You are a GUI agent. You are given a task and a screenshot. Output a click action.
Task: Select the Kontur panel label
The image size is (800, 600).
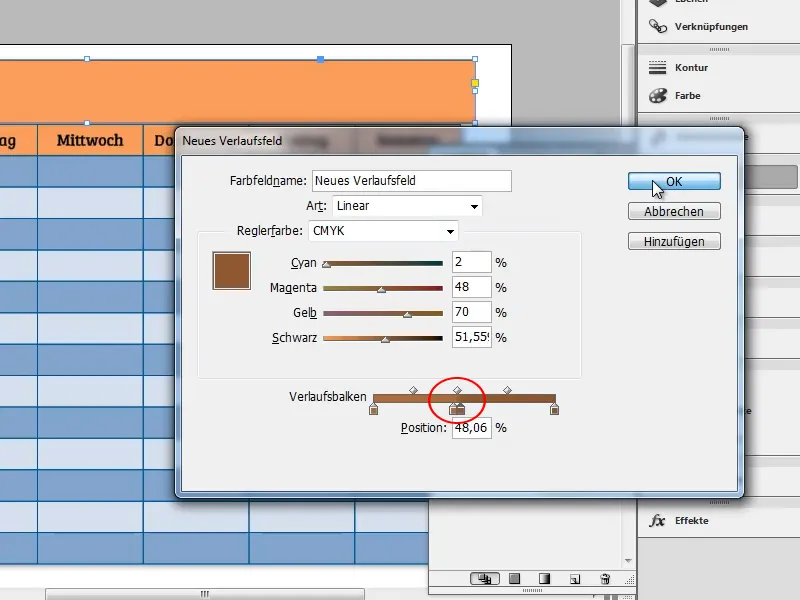click(691, 67)
